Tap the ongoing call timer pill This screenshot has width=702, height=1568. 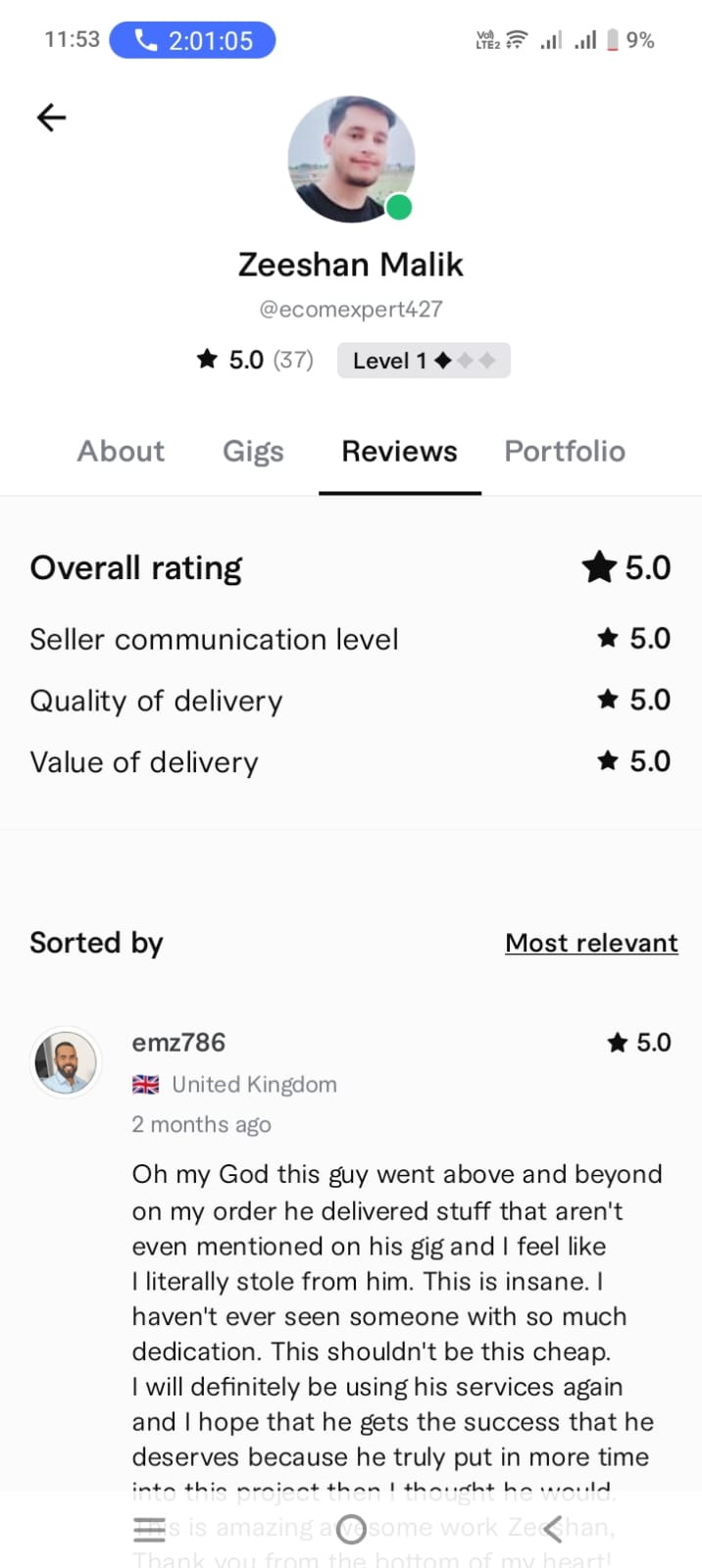(x=192, y=40)
